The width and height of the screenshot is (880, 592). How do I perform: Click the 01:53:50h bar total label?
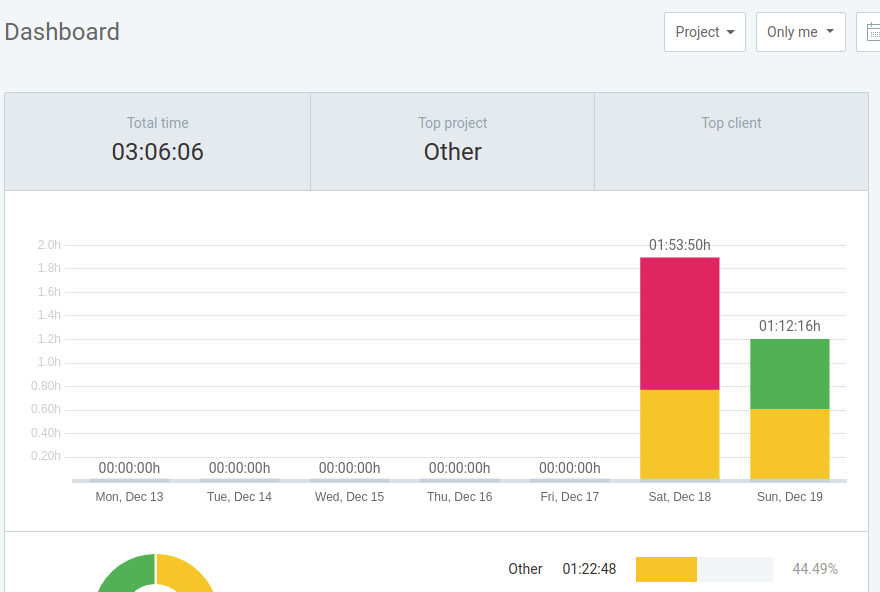[680, 245]
